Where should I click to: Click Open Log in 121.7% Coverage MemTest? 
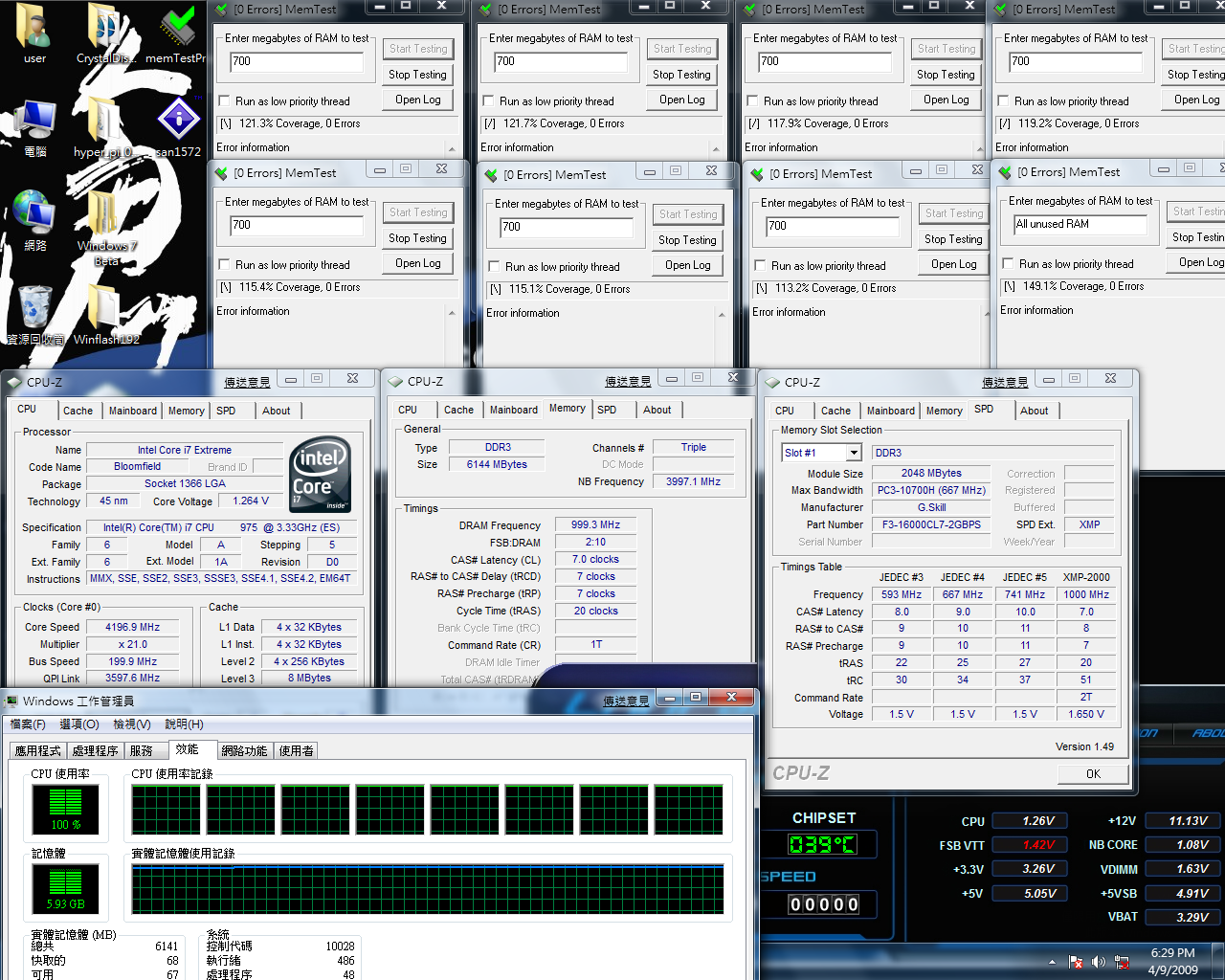tap(682, 100)
